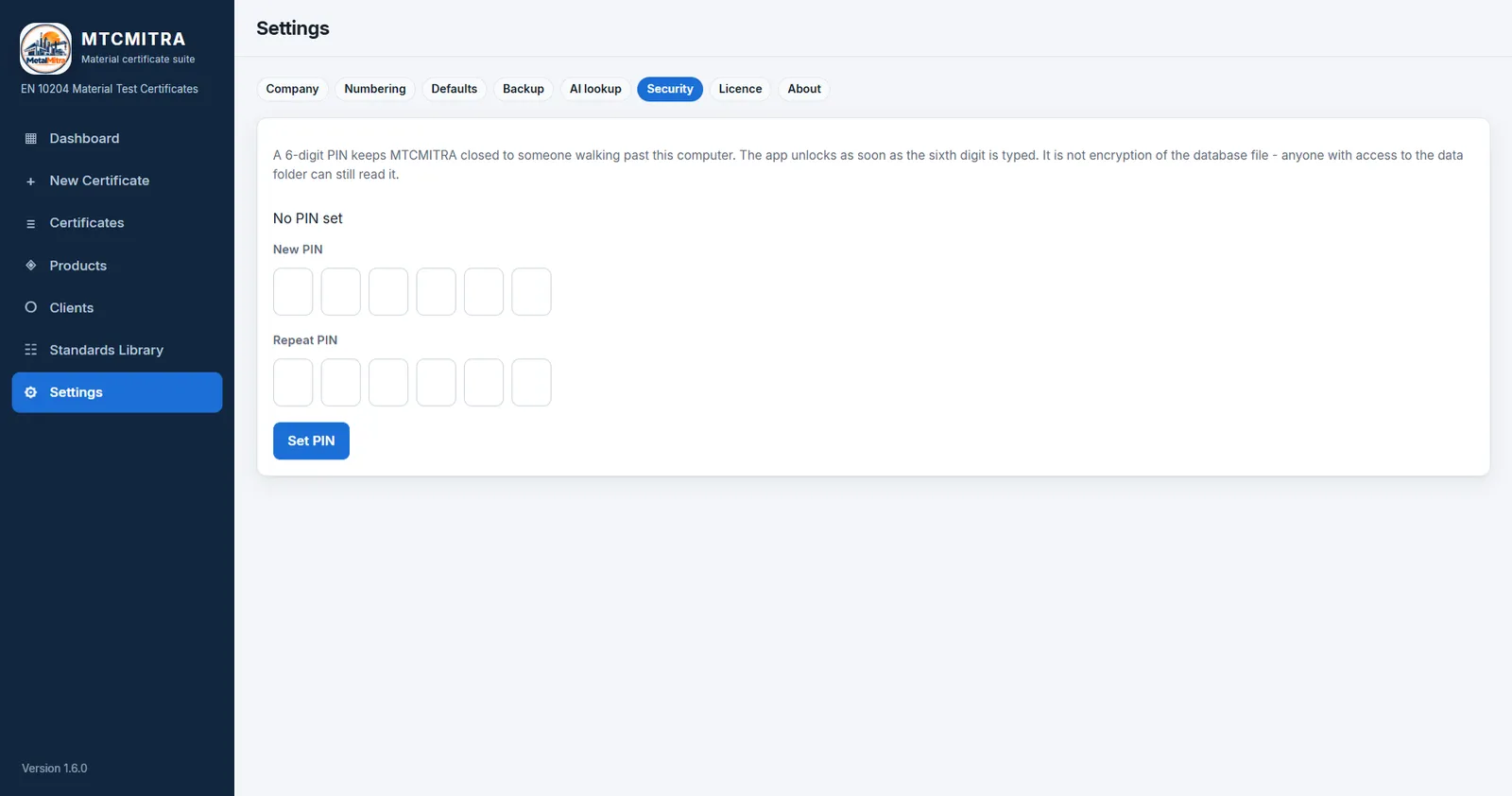Switch to the Licence tab
Image resolution: width=1512 pixels, height=796 pixels.
740,89
